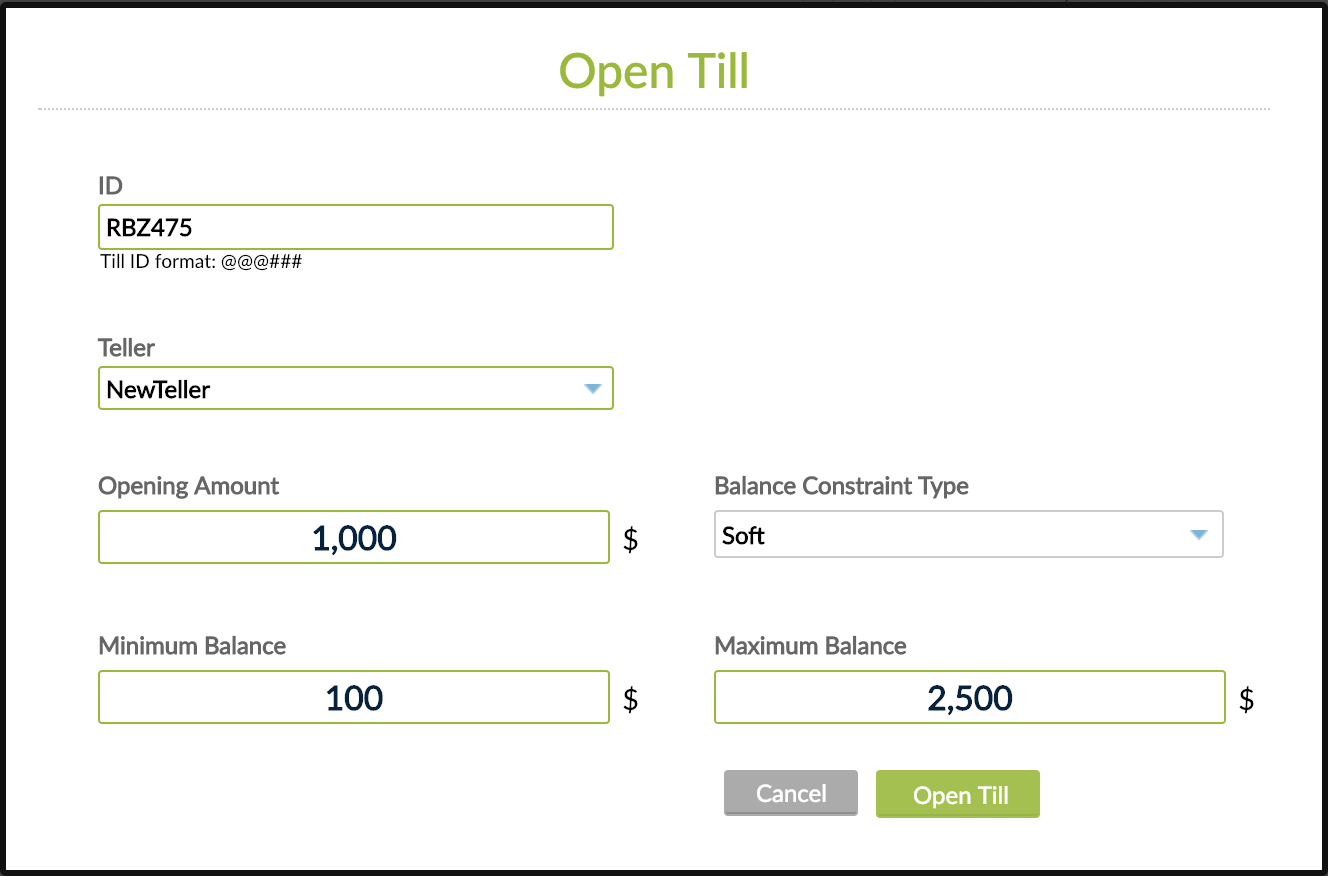Image resolution: width=1328 pixels, height=876 pixels.
Task: Select the Soft constraint combo box
Action: (x=968, y=534)
